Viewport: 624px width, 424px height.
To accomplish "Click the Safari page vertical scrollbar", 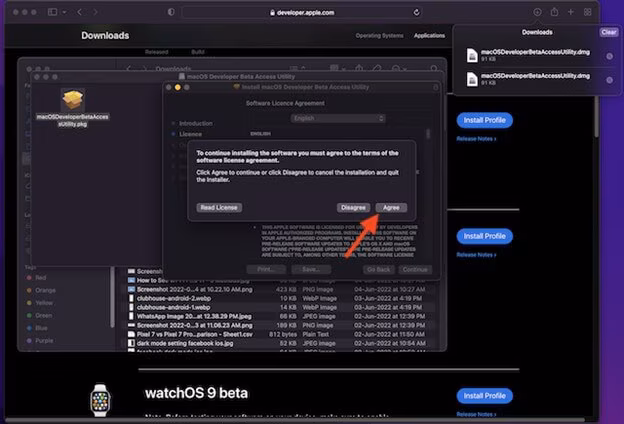I will point(596,118).
